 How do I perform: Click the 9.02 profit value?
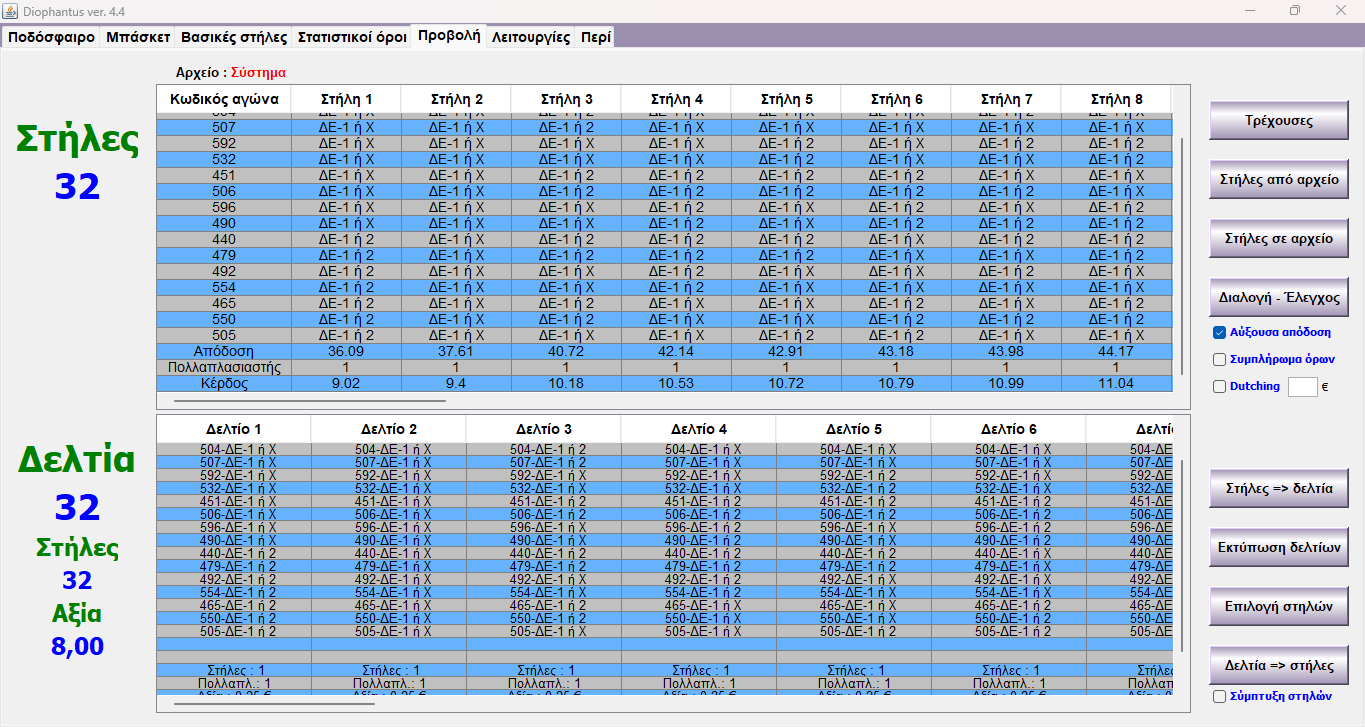pos(346,383)
